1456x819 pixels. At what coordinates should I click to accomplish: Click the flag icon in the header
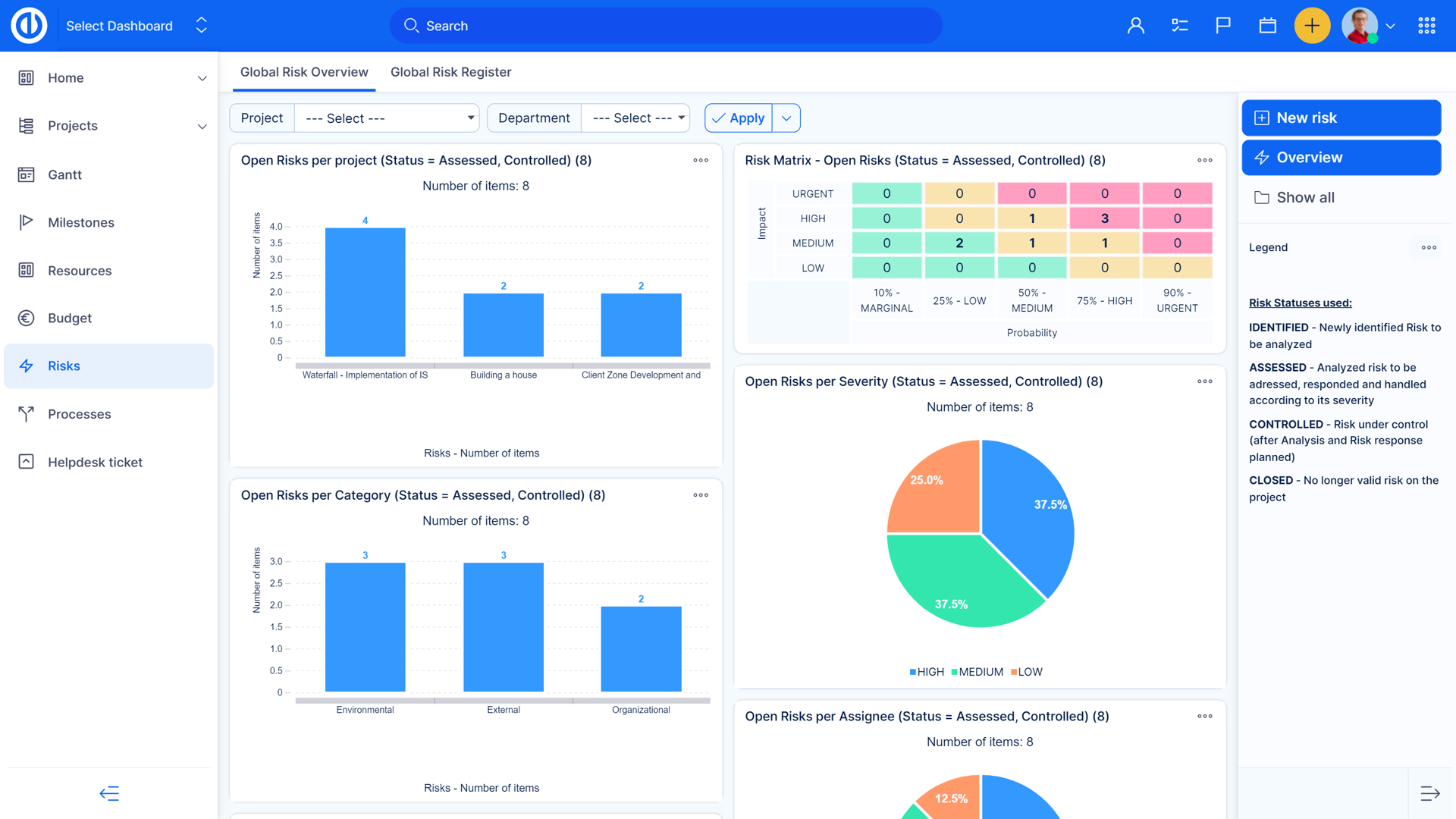point(1223,25)
